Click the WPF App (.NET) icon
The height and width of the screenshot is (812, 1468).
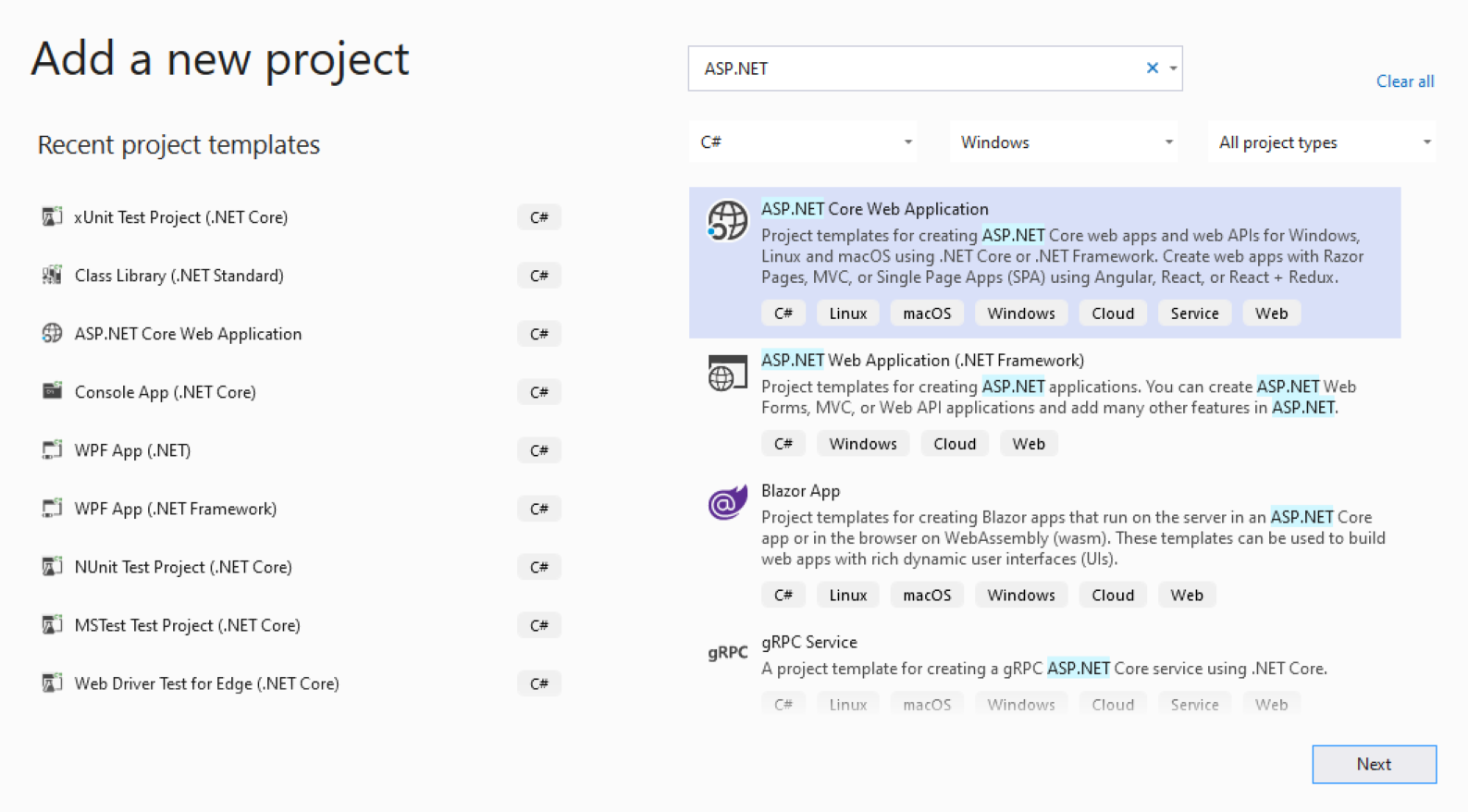click(x=52, y=449)
